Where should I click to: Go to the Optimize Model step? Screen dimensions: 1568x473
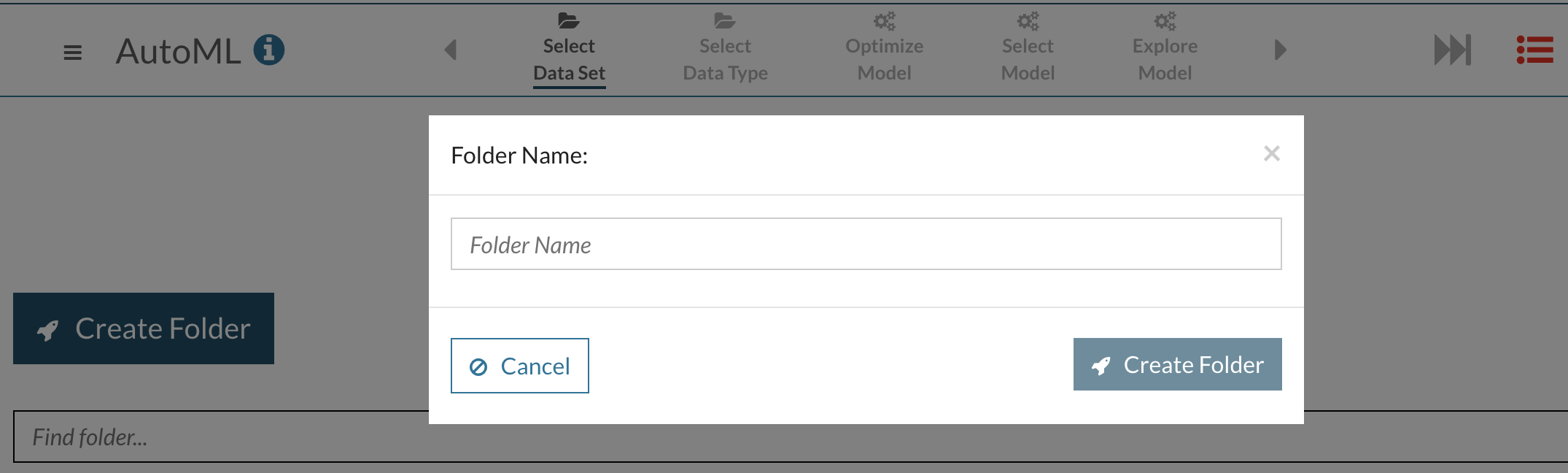884,59
